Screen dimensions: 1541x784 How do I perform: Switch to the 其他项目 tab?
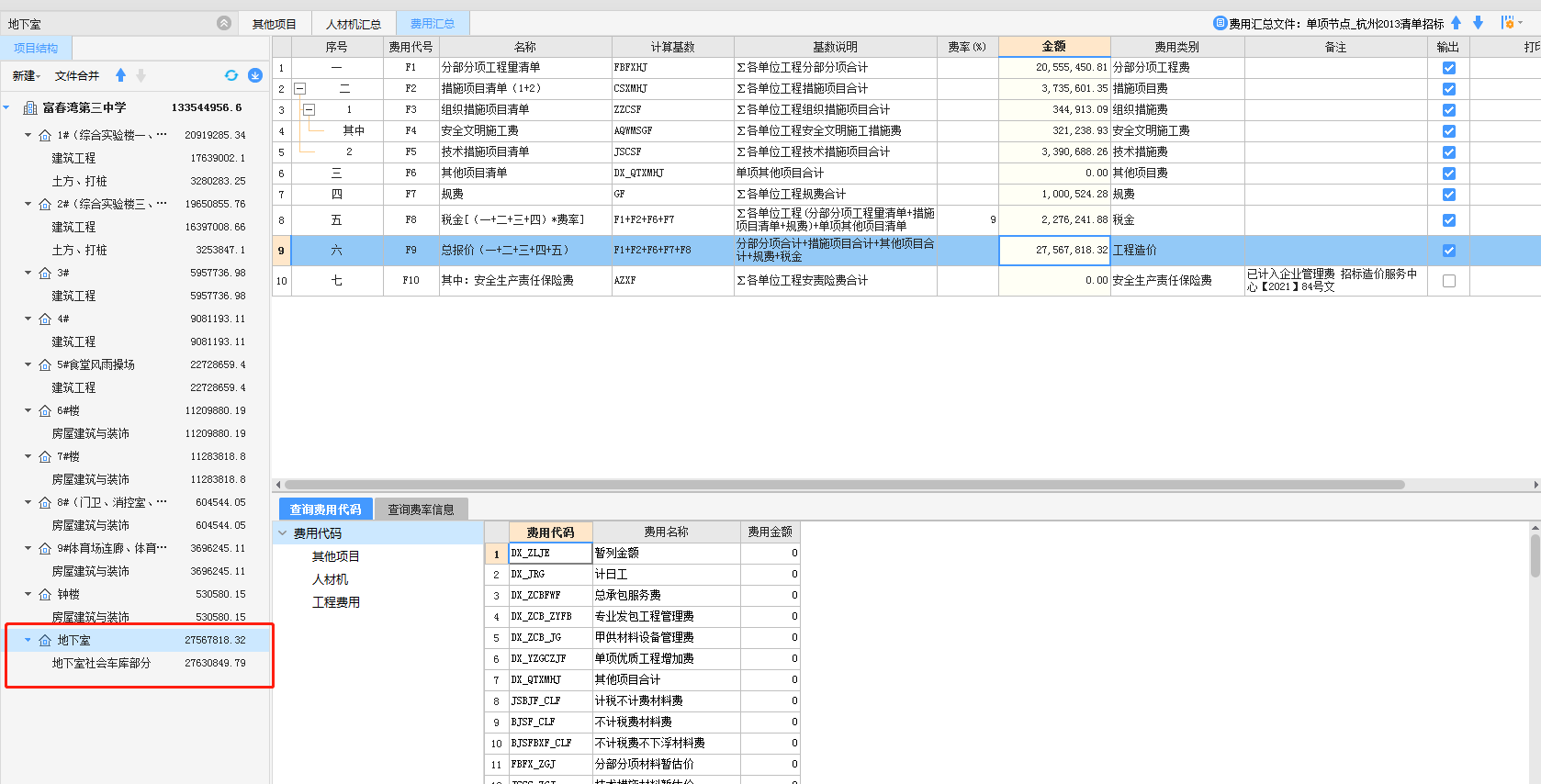click(275, 24)
